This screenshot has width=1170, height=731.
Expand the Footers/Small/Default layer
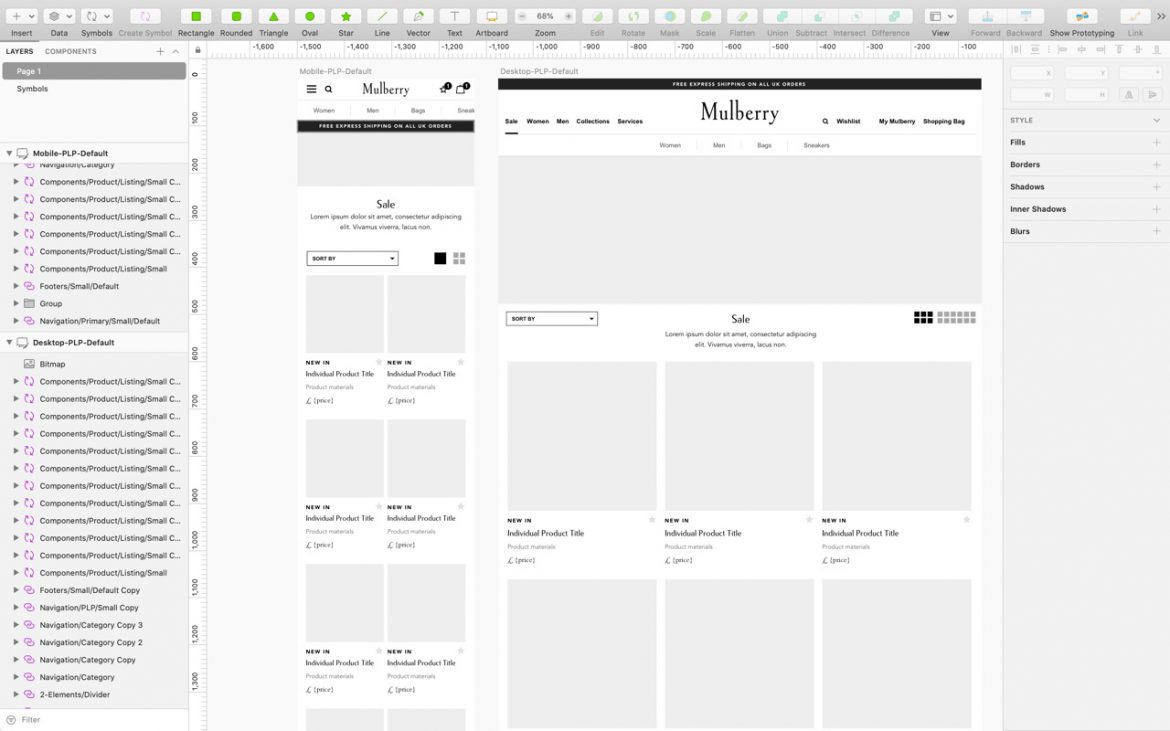16,286
